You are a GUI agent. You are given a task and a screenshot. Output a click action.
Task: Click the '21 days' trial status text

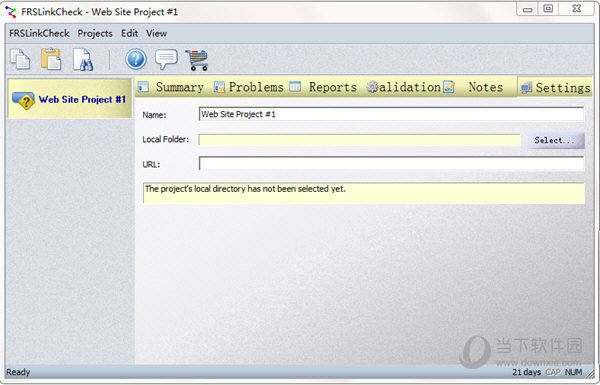tap(526, 372)
